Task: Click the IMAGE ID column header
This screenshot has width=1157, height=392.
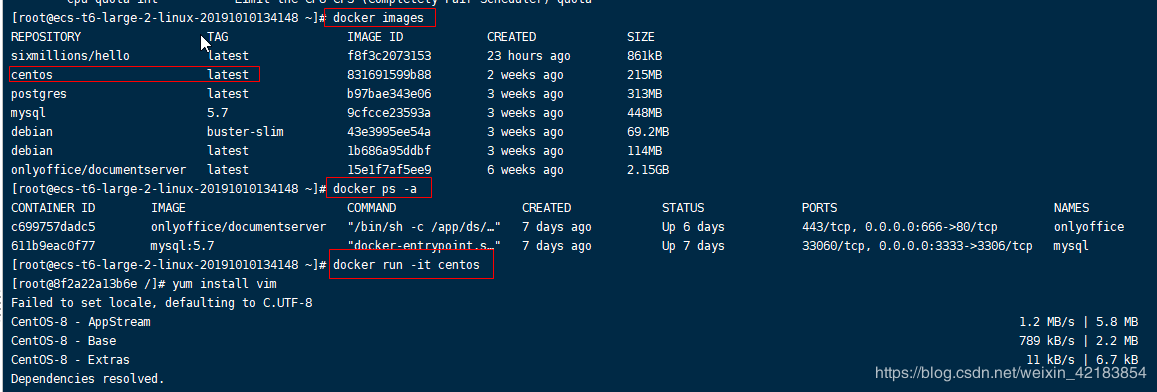Action: point(375,36)
